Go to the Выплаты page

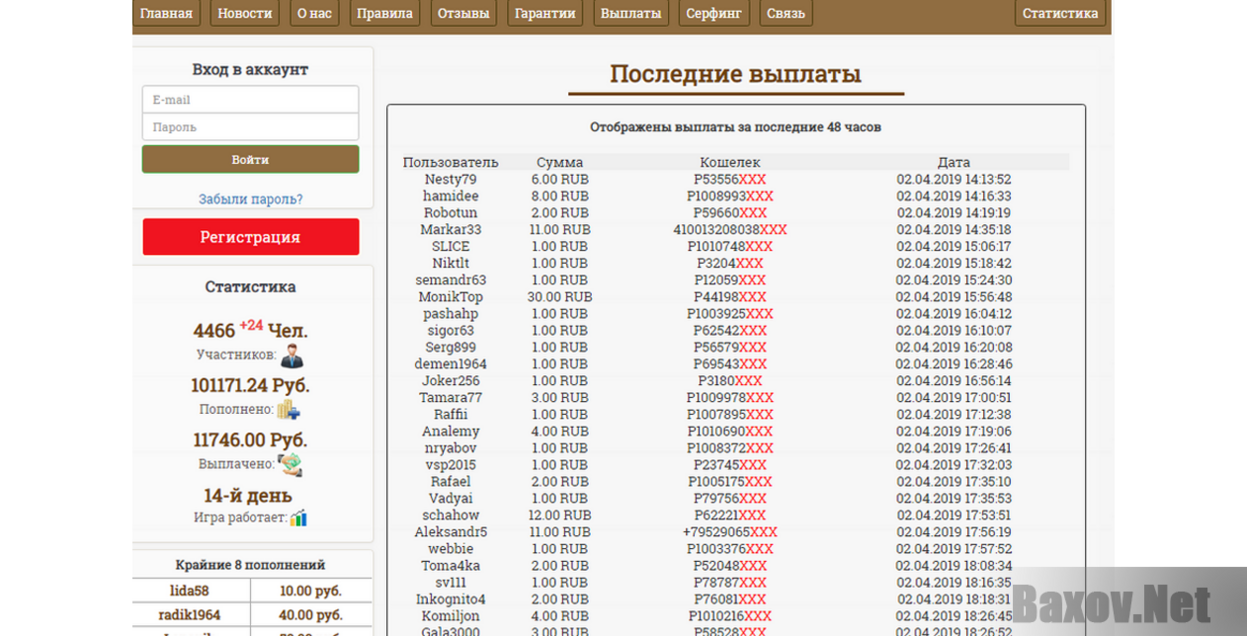[631, 13]
